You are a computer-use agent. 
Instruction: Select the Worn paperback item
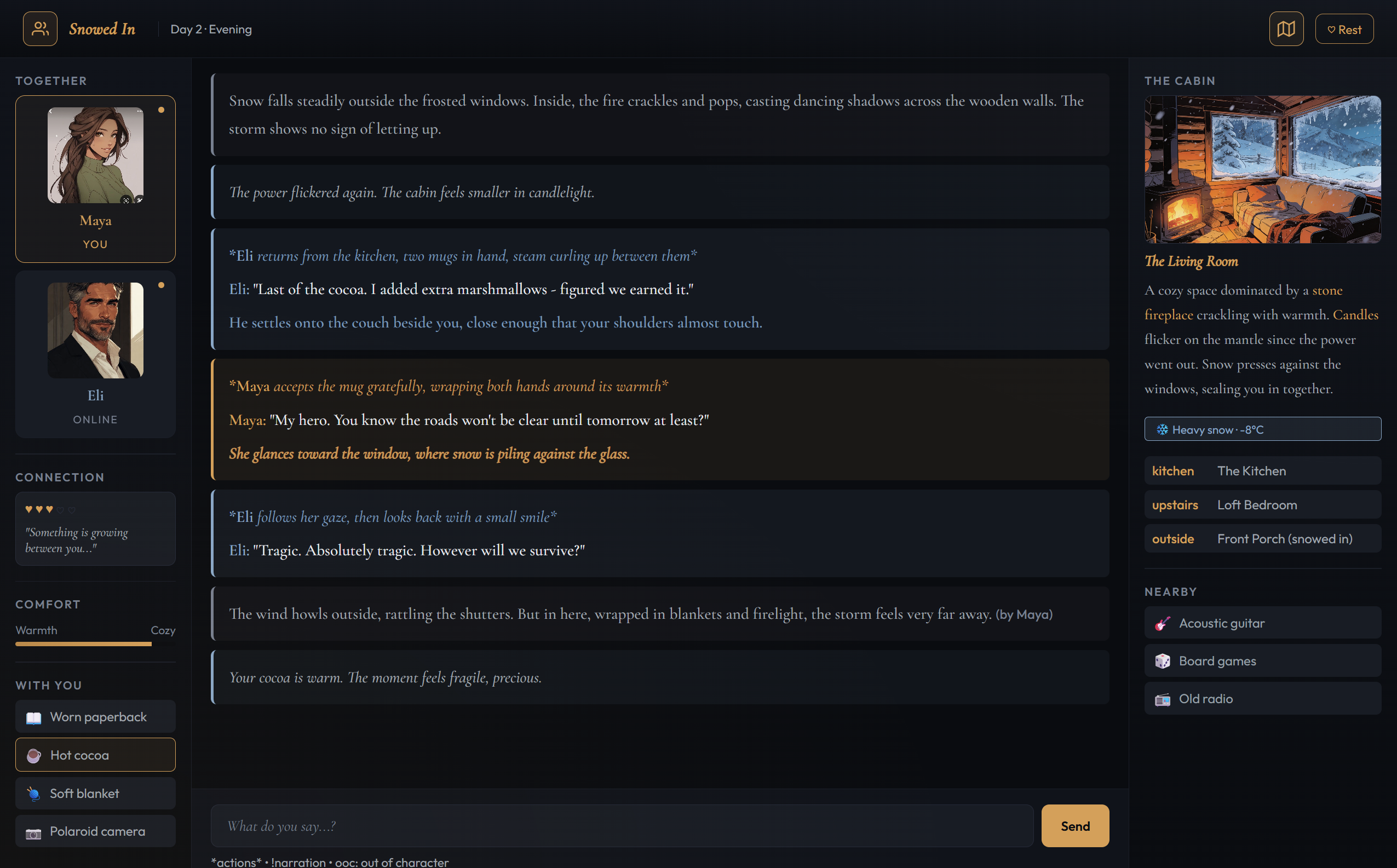tap(95, 716)
